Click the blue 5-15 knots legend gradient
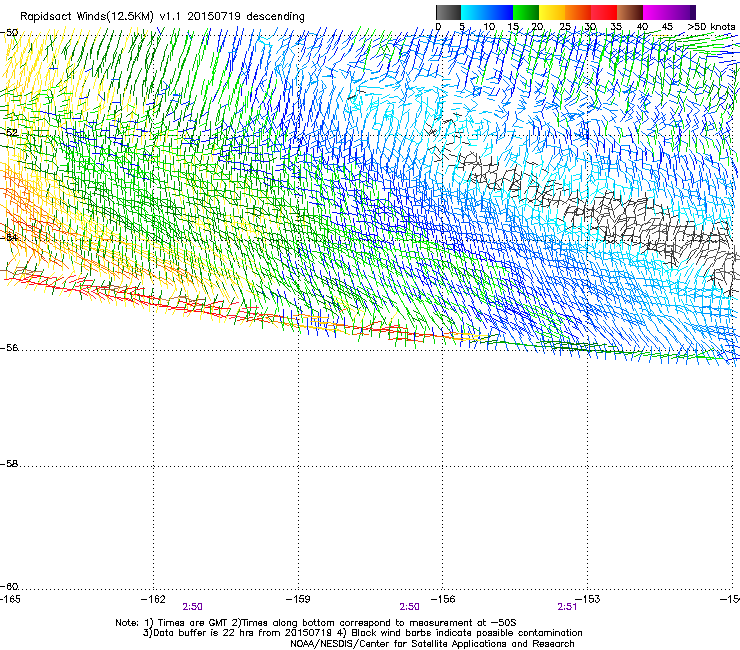Screen dimensions: 740x650 point(487,12)
